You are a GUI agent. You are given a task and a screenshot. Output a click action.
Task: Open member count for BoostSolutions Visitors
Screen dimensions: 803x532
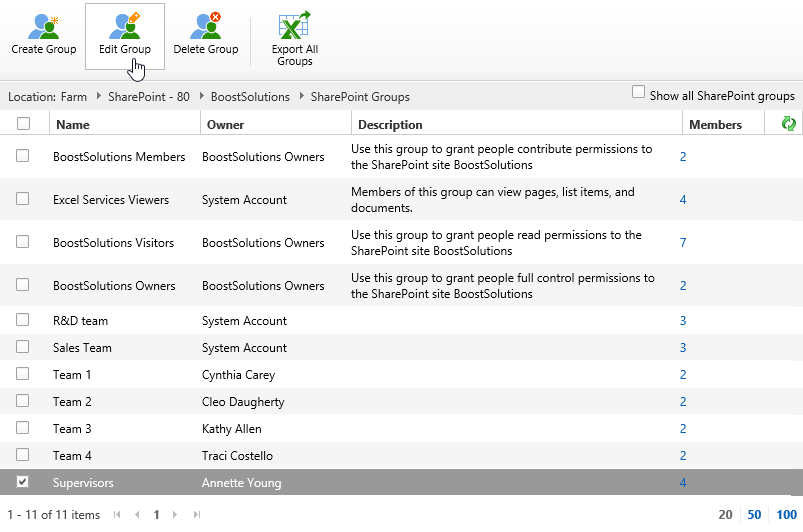(683, 243)
